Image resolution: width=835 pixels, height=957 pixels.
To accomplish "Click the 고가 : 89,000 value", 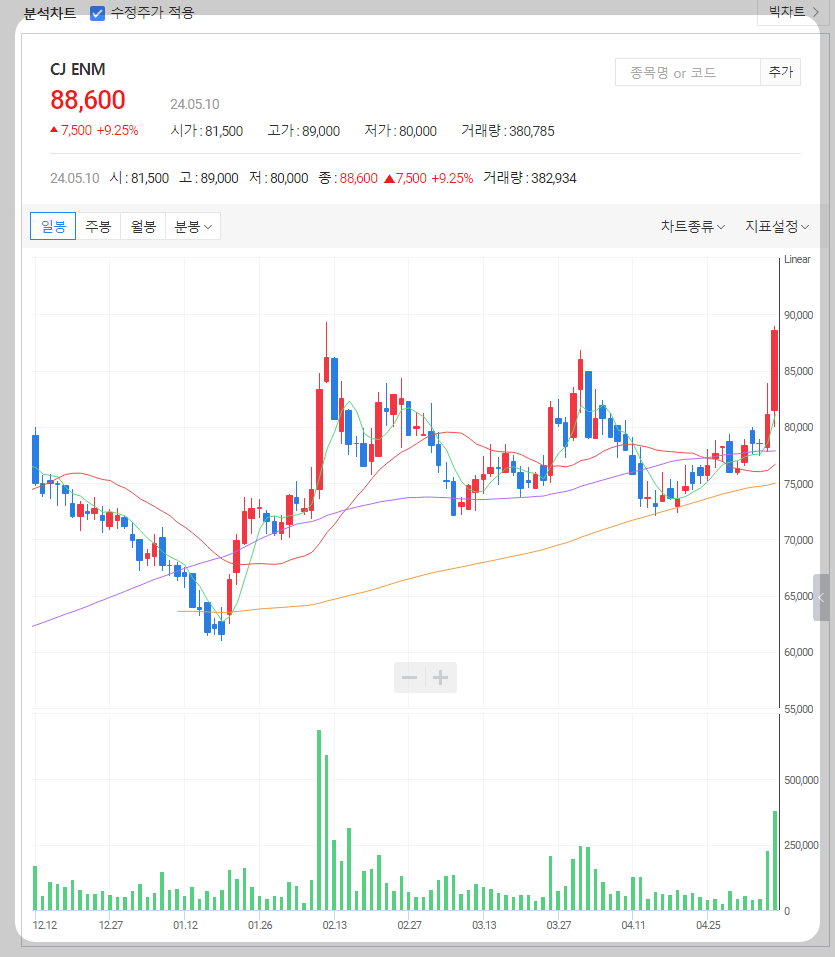I will [303, 131].
